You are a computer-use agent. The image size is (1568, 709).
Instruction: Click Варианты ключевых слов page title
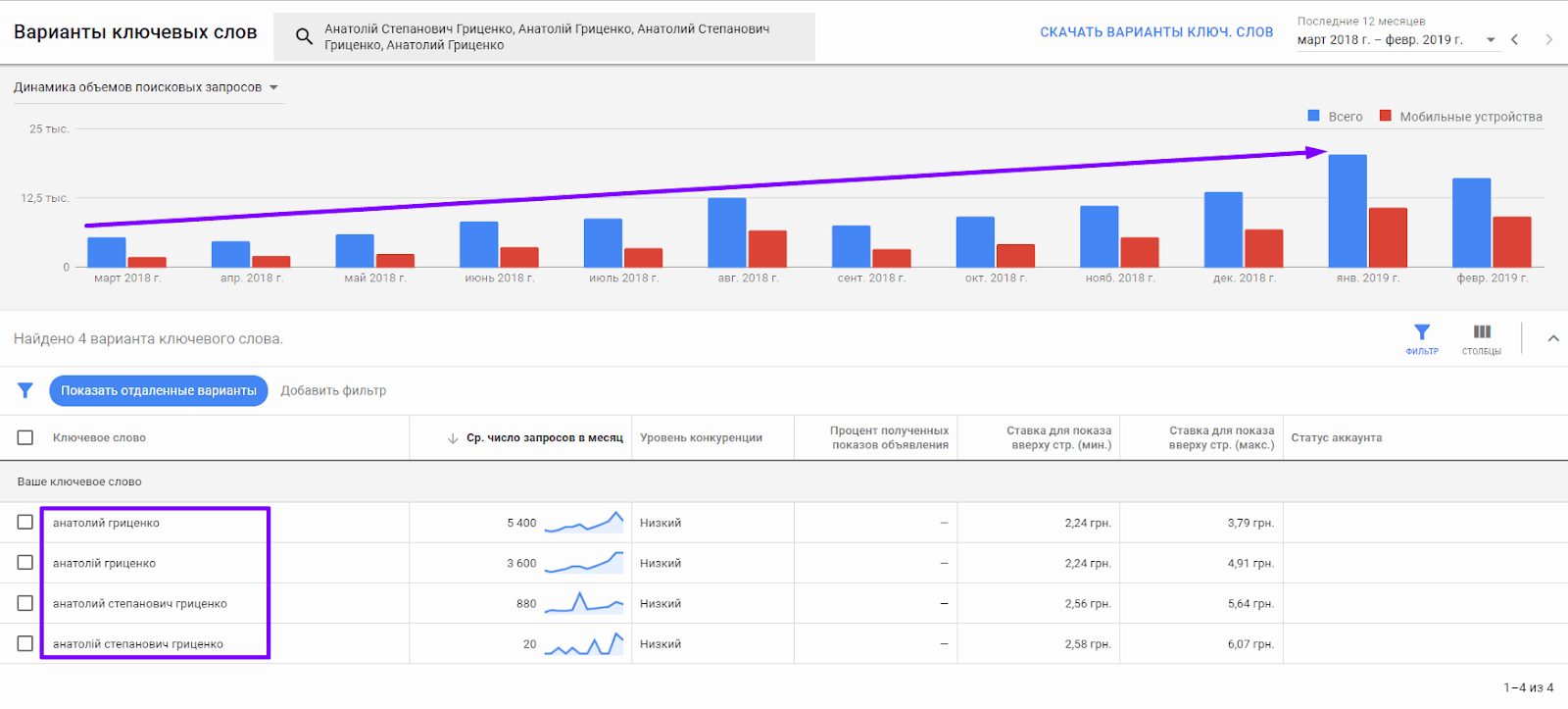(135, 32)
